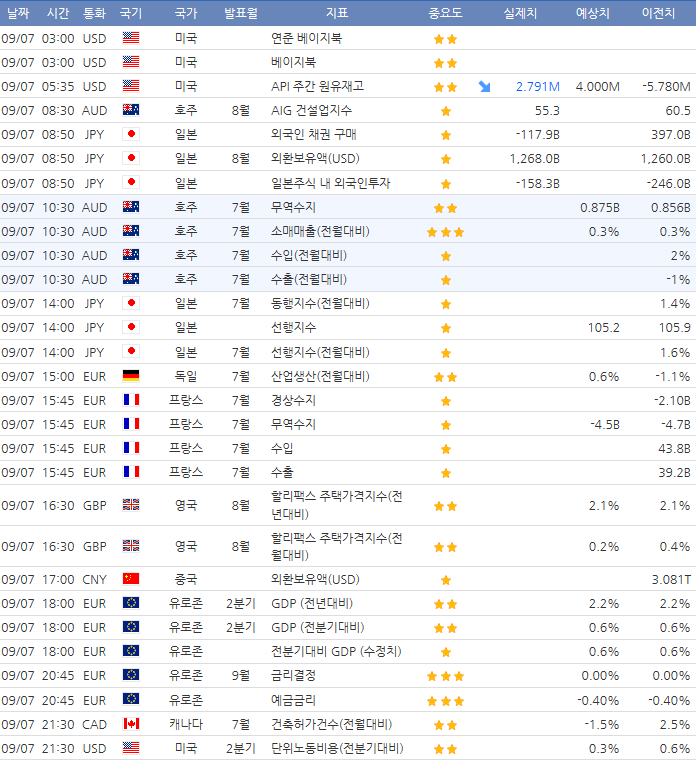Click the forecast value -0.40%
This screenshot has width=696, height=765.
click(598, 701)
